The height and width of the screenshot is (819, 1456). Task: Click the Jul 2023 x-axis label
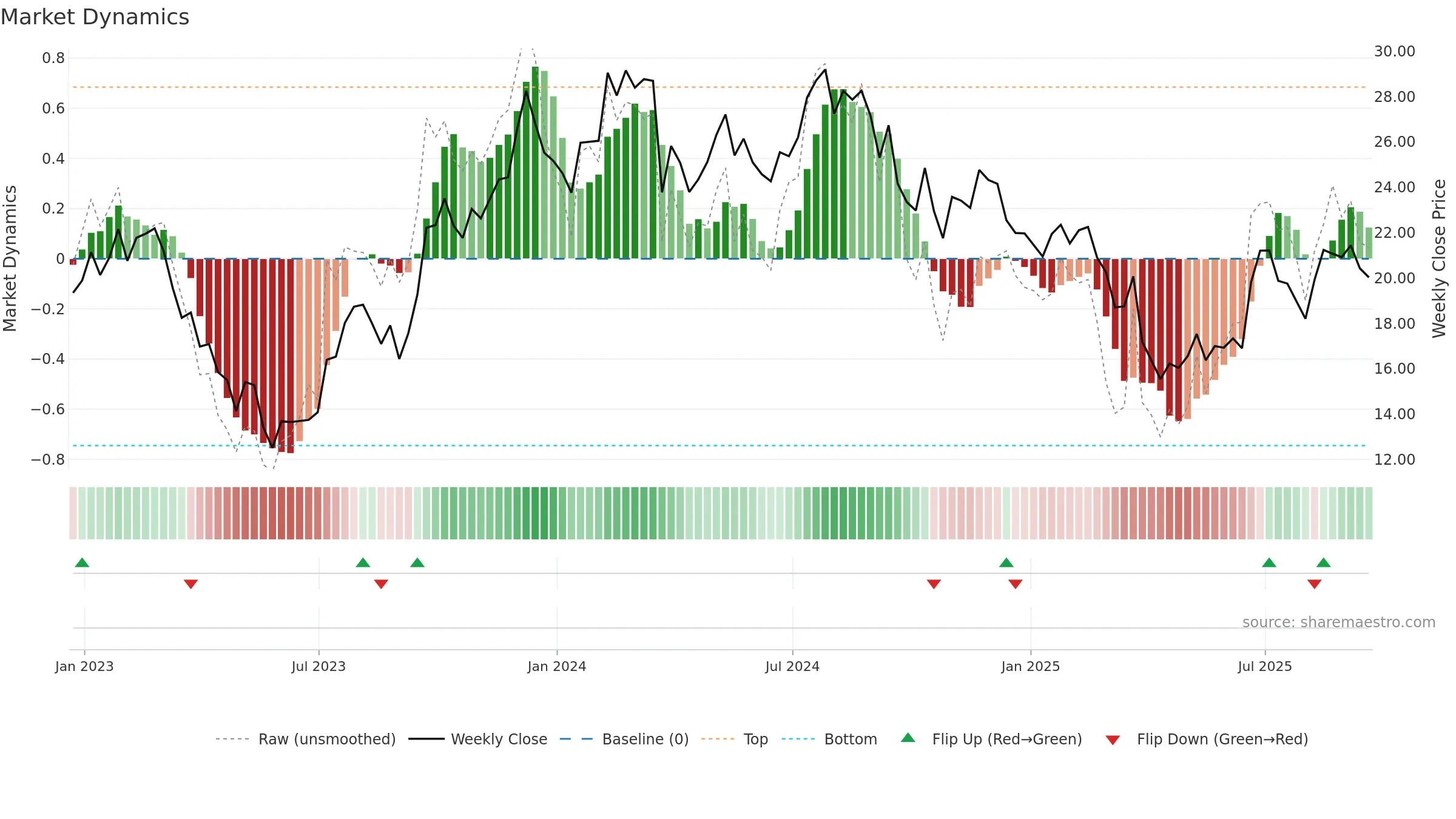[318, 667]
